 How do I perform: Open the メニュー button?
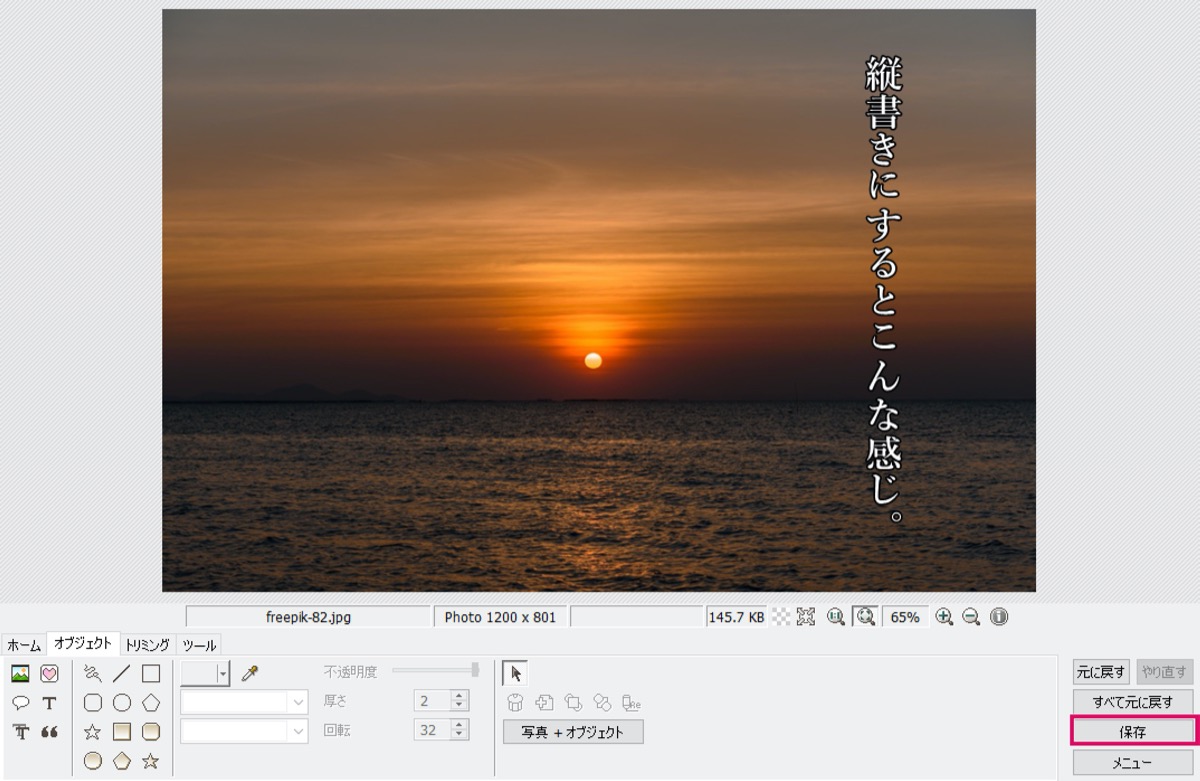1133,763
